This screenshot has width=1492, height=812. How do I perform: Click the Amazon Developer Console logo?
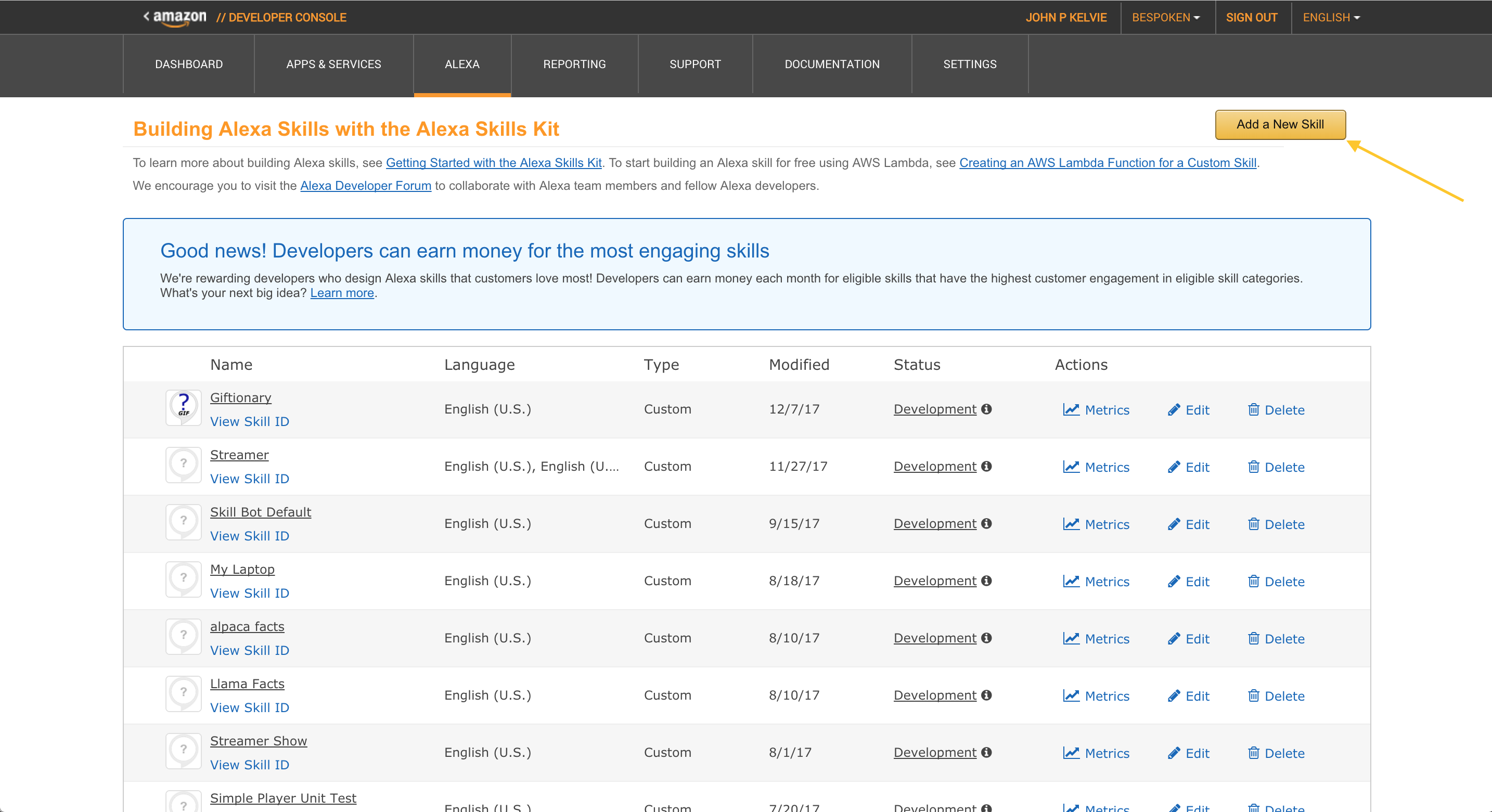tap(245, 17)
